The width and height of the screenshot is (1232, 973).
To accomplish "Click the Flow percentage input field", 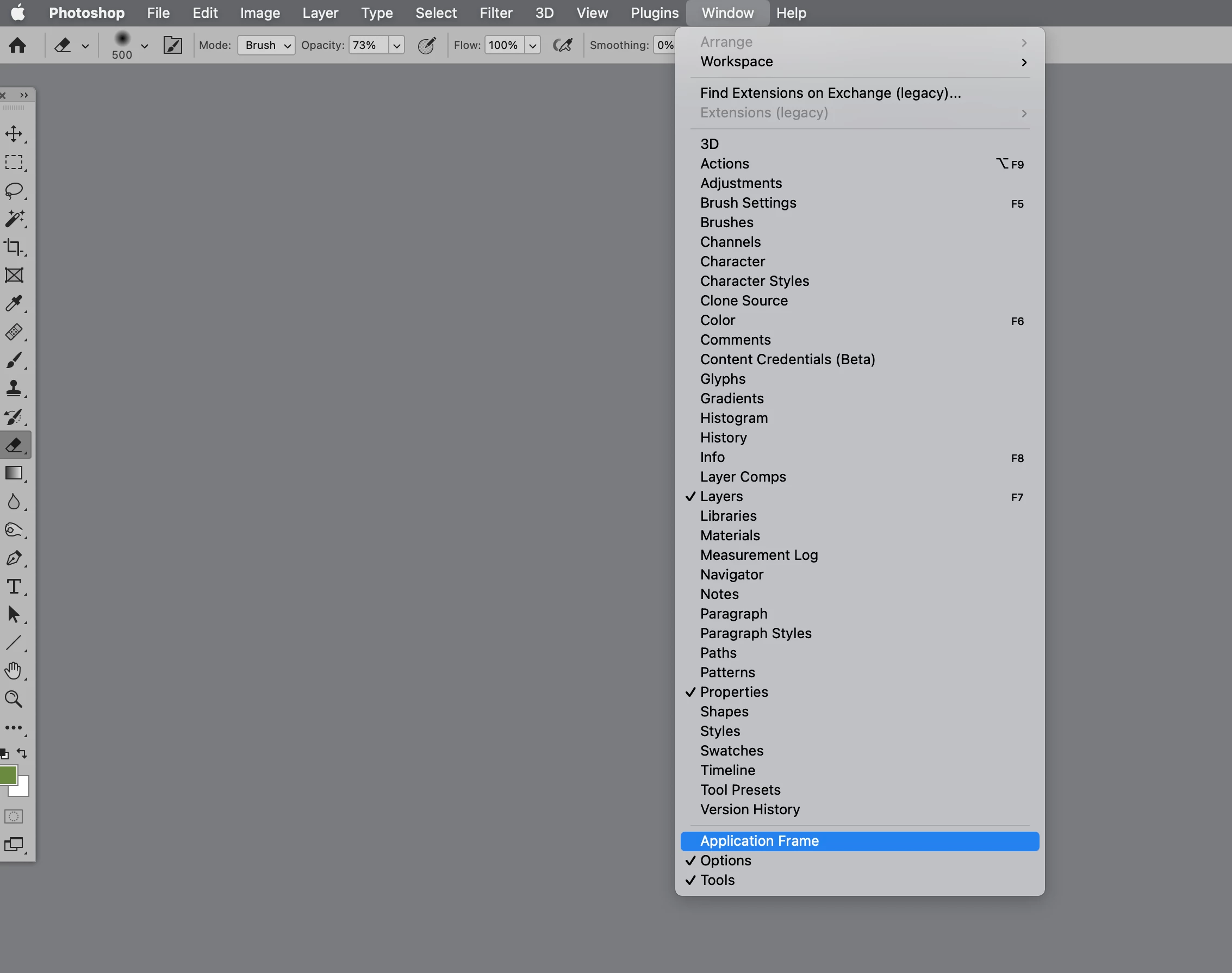I will coord(504,45).
